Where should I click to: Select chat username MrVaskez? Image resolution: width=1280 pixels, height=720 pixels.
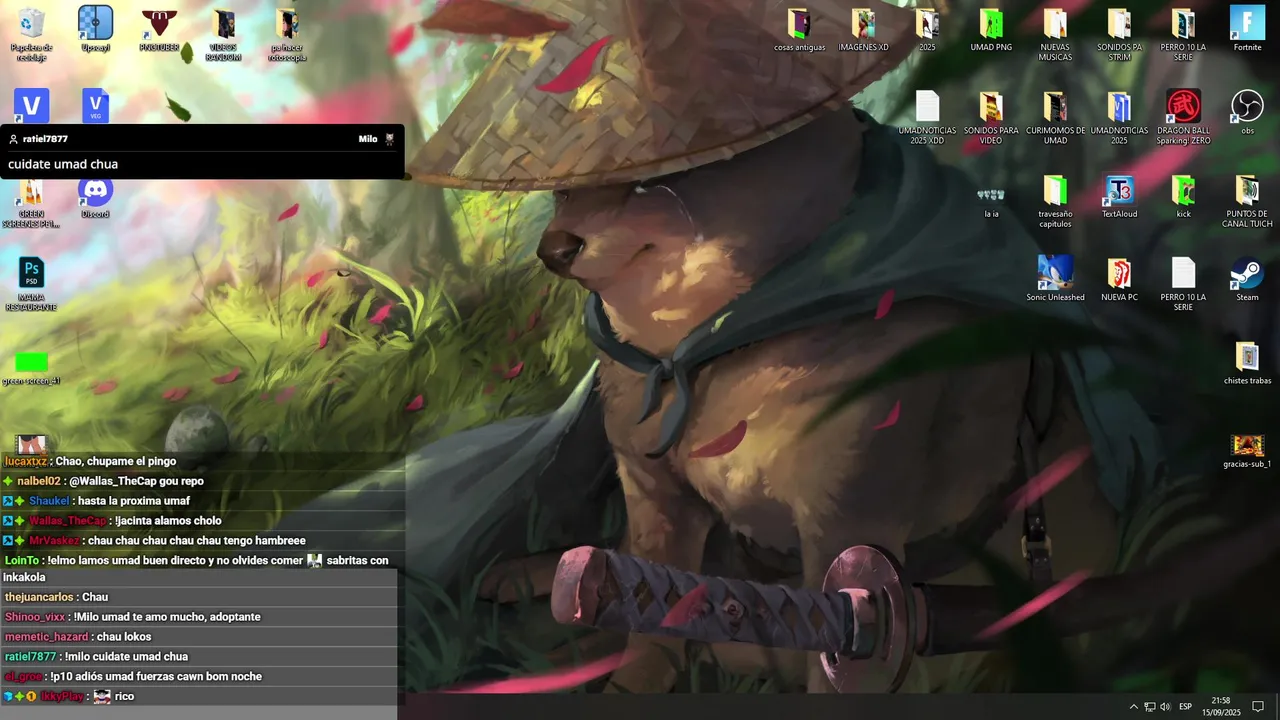tap(54, 541)
